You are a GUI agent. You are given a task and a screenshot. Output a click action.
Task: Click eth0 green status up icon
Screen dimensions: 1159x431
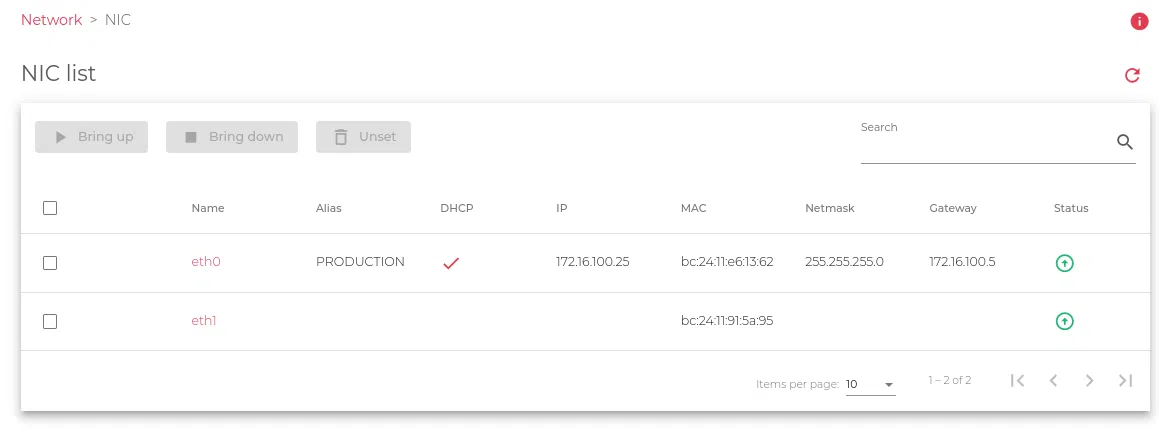click(x=1065, y=263)
